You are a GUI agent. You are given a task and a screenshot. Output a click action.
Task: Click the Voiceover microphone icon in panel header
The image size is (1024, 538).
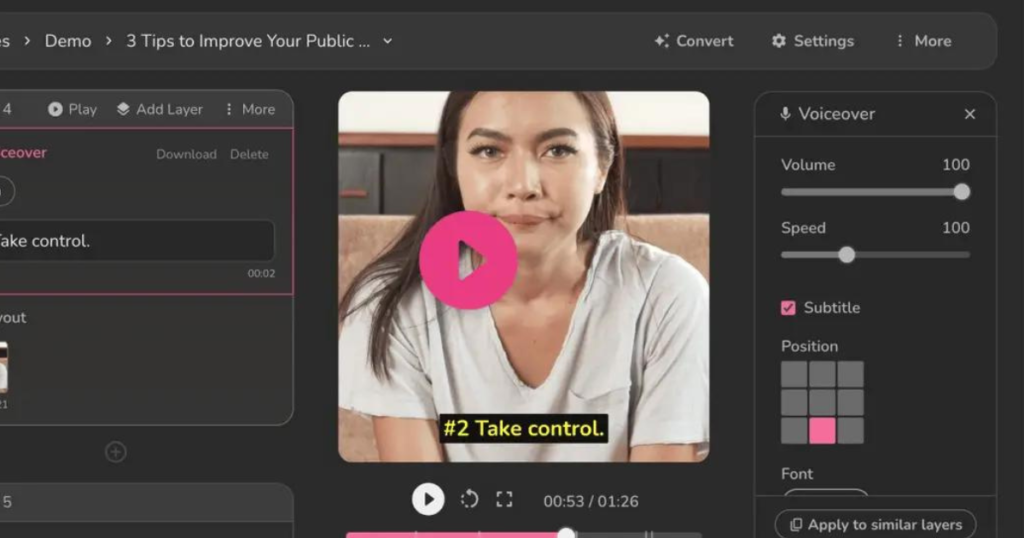coord(785,114)
